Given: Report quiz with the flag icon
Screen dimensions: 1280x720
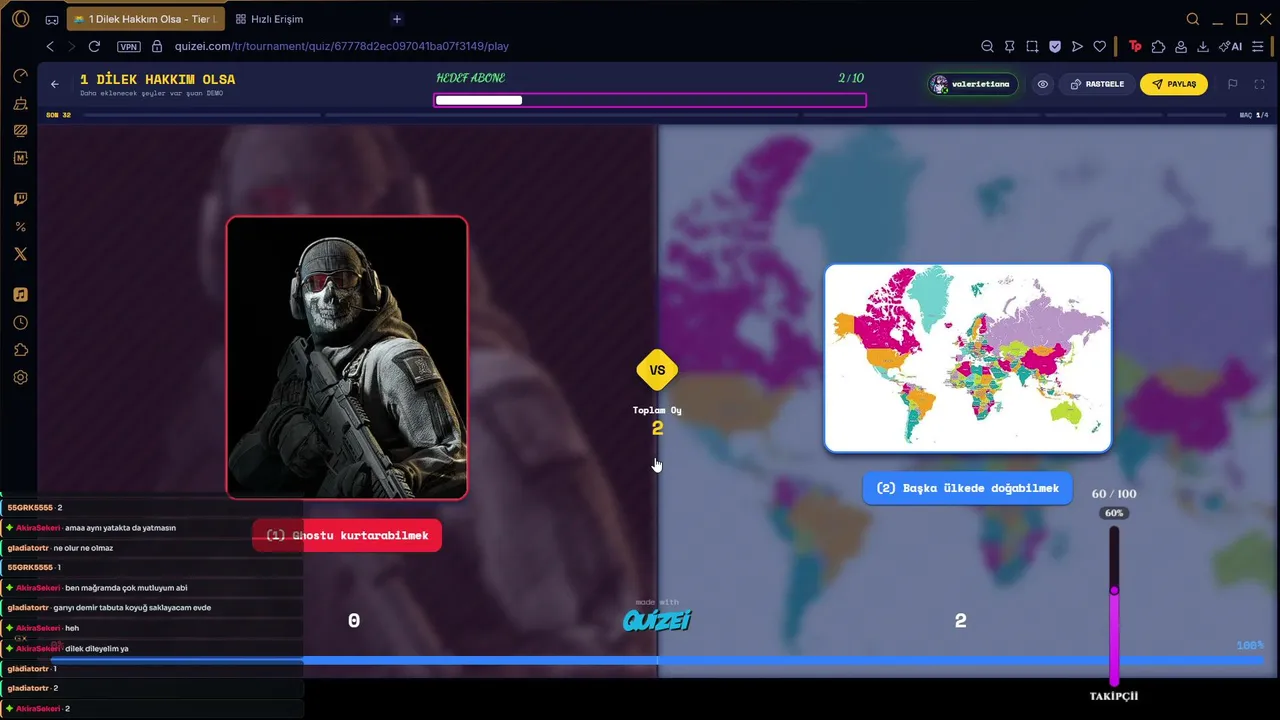Looking at the screenshot, I should click(1232, 84).
